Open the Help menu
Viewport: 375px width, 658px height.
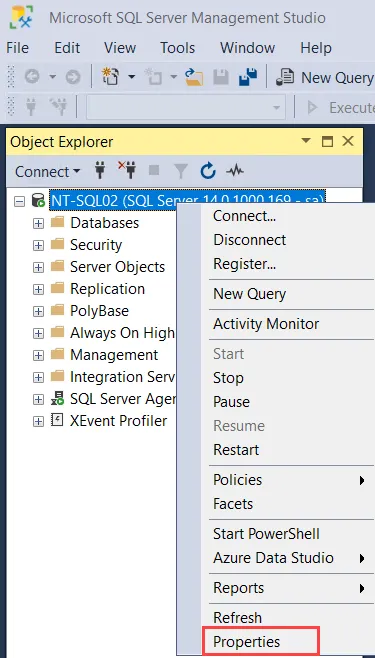point(316,47)
